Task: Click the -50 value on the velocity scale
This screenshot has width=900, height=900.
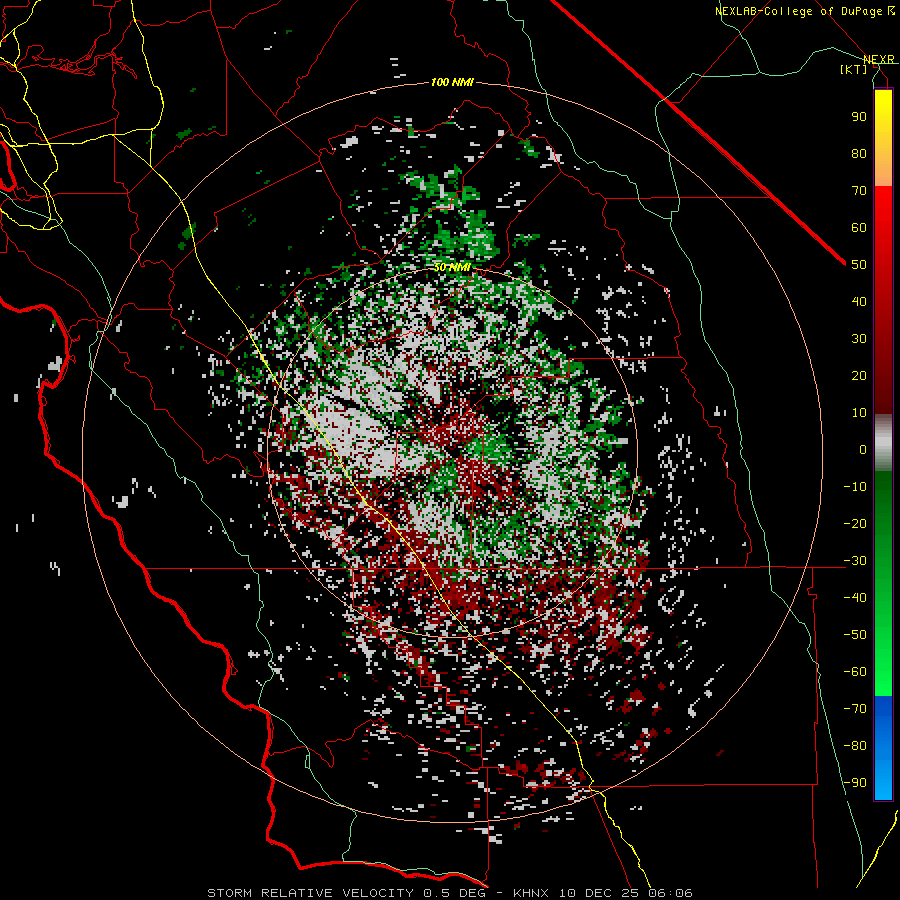Action: pyautogui.click(x=855, y=635)
